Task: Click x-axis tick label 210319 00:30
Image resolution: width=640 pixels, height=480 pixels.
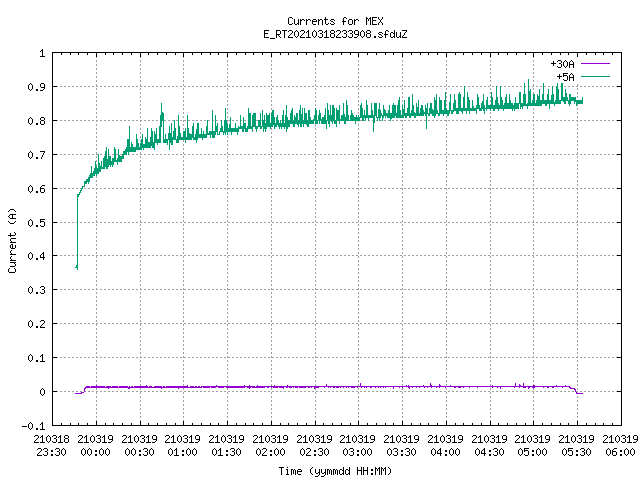Action: click(x=140, y=445)
